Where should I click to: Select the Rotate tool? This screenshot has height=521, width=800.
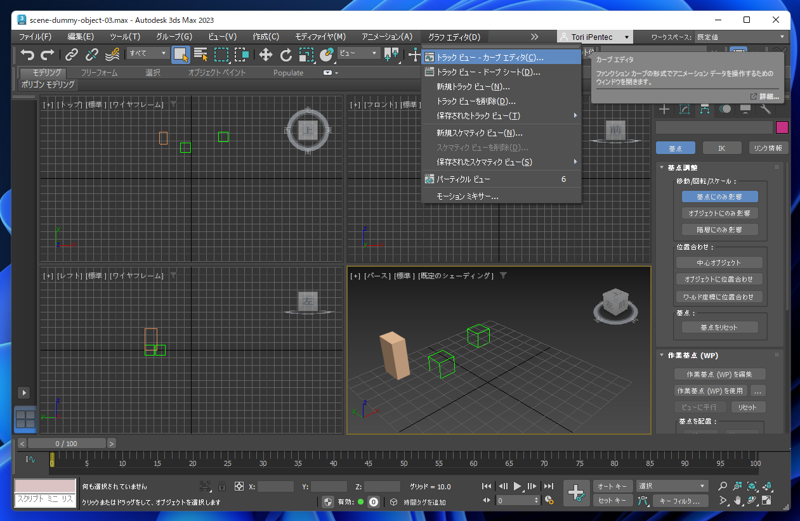coord(286,54)
